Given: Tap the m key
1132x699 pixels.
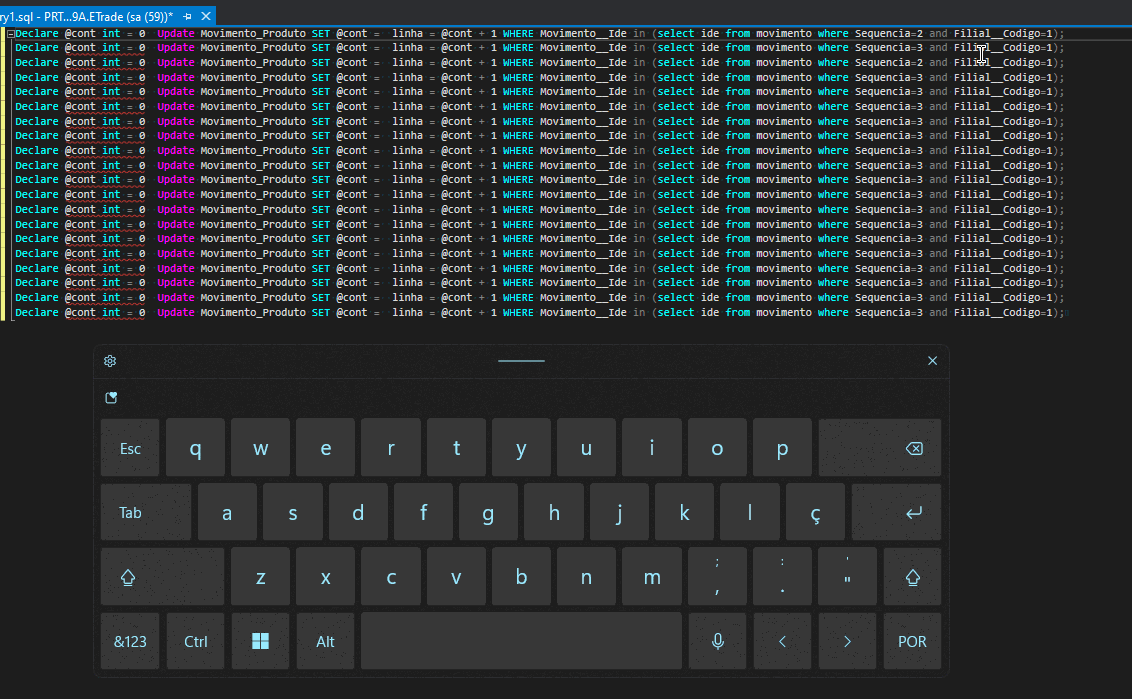Looking at the screenshot, I should pyautogui.click(x=652, y=577).
